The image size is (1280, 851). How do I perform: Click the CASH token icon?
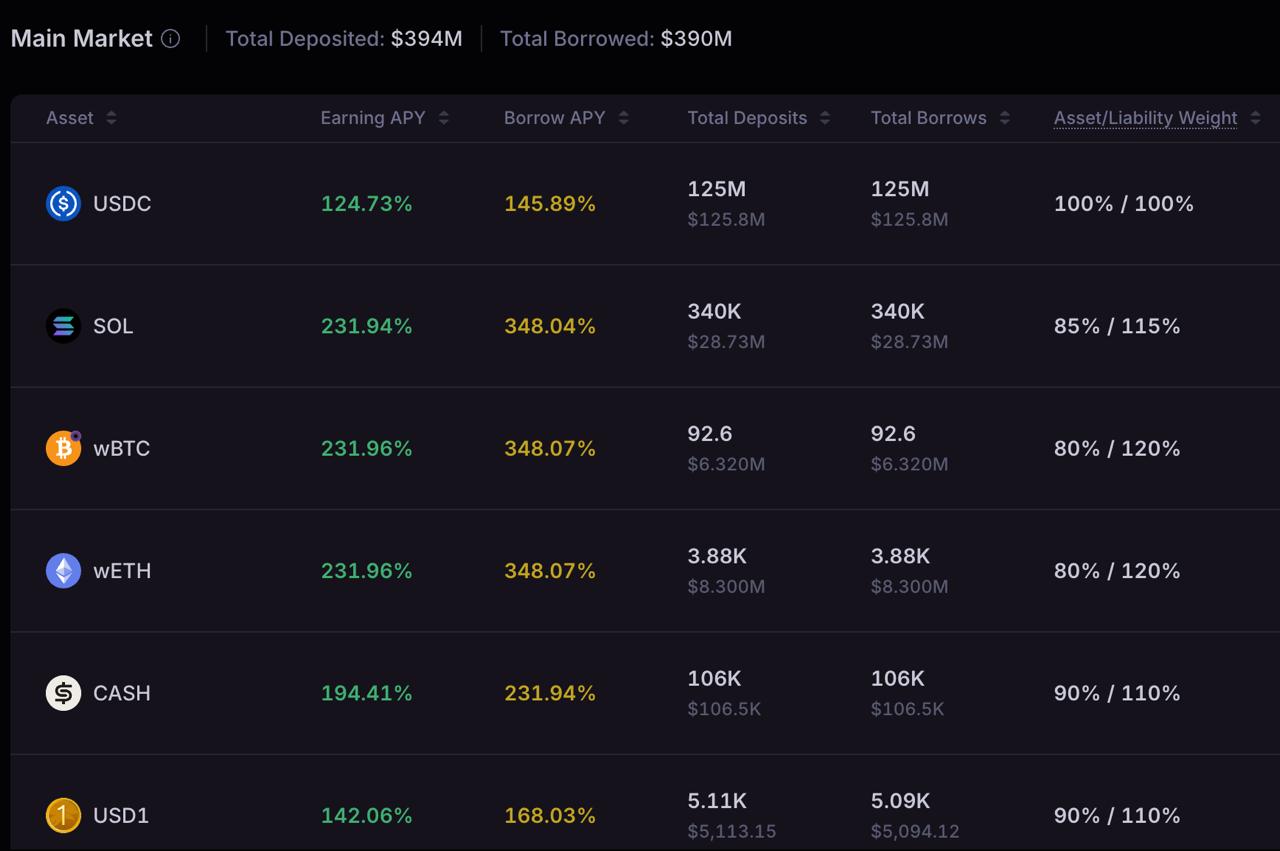[63, 693]
